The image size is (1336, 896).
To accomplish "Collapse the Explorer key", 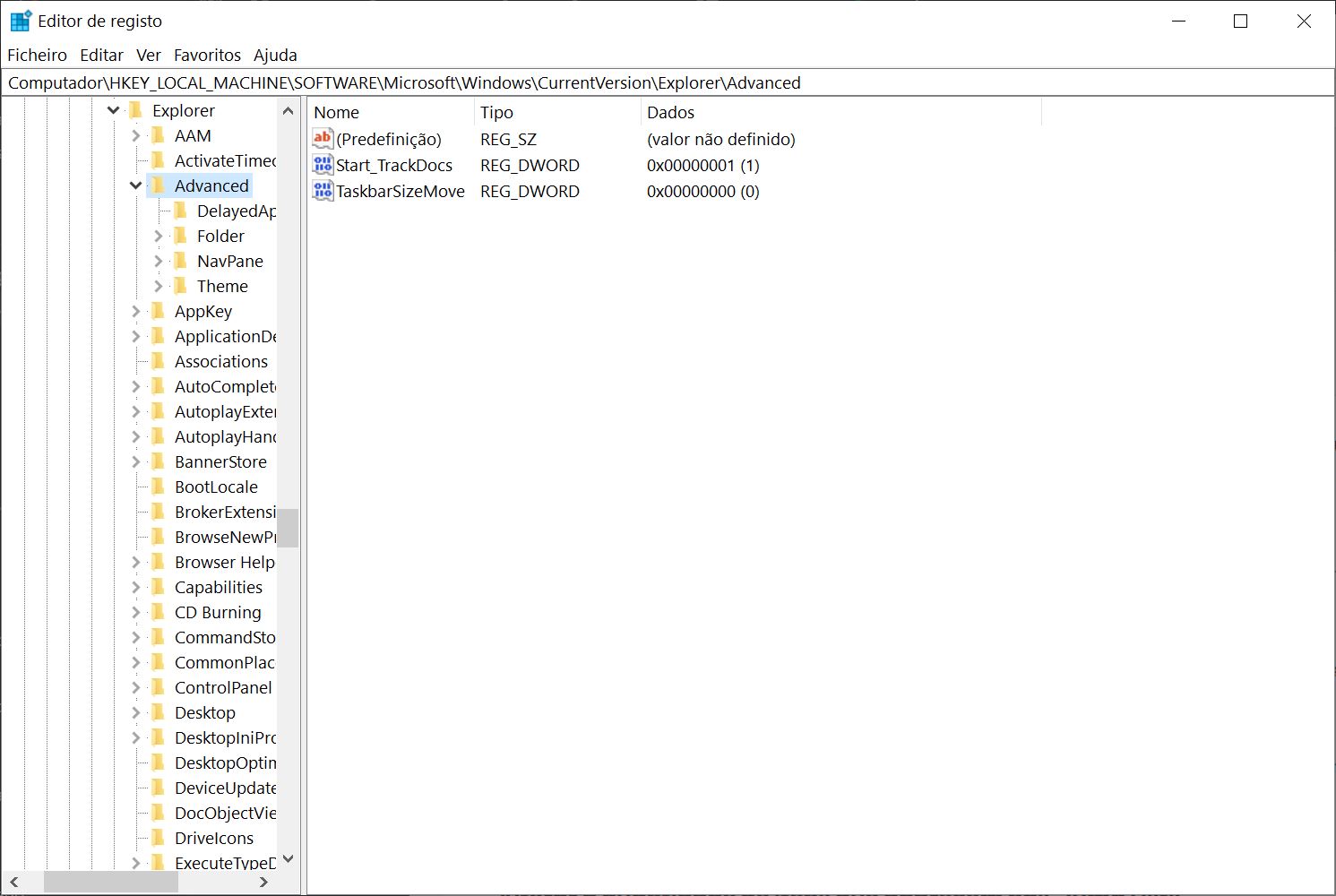I will click(114, 110).
